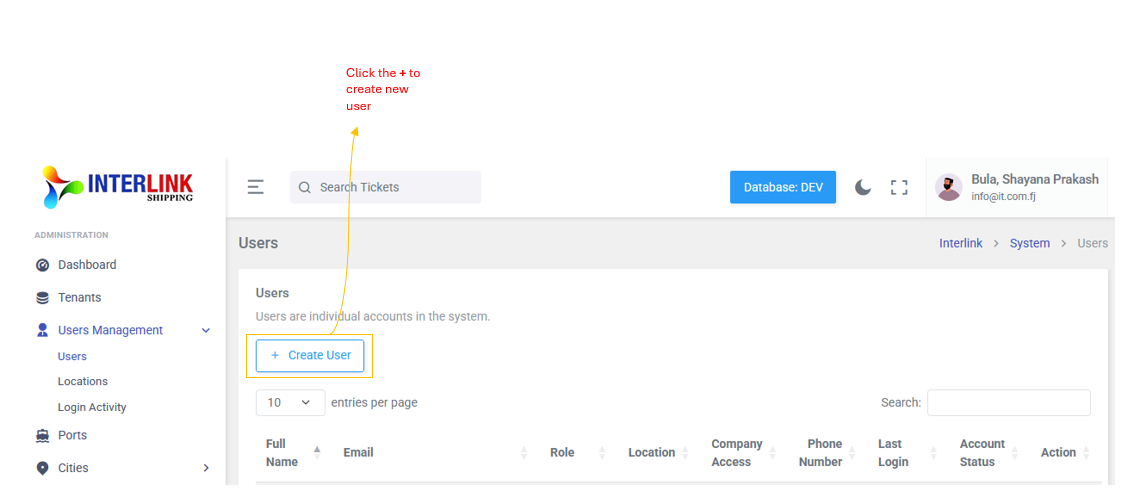Expand the Cities submenu chevron
1139x501 pixels.
(206, 468)
